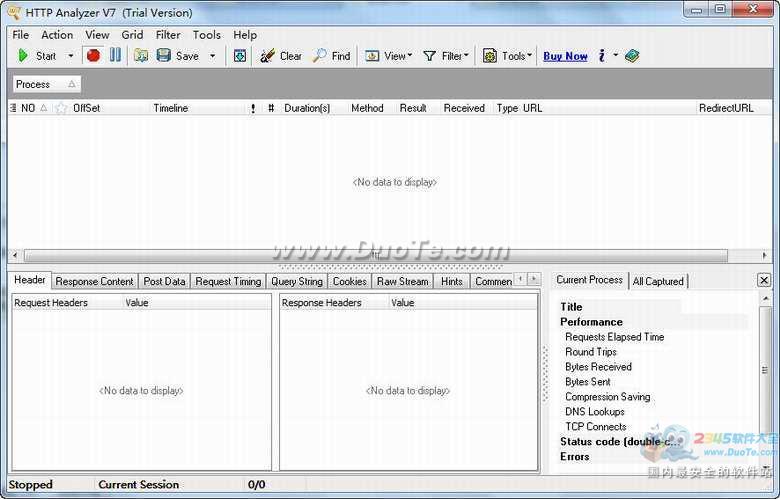This screenshot has width=780, height=499.
Task: Click the Process group-by box
Action: click(x=46, y=84)
